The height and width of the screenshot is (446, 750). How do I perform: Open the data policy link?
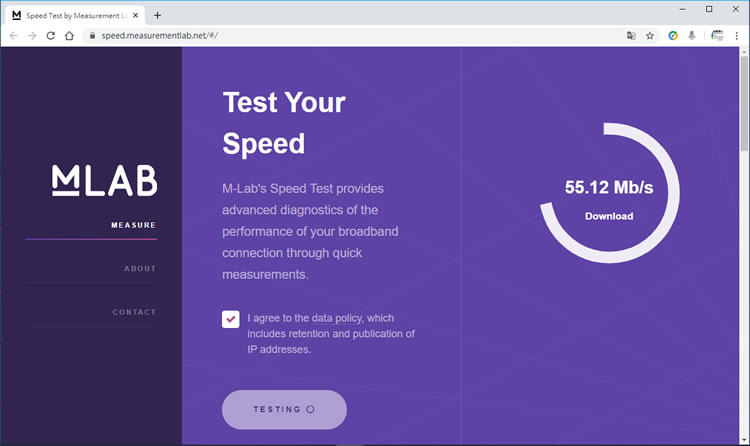click(337, 318)
